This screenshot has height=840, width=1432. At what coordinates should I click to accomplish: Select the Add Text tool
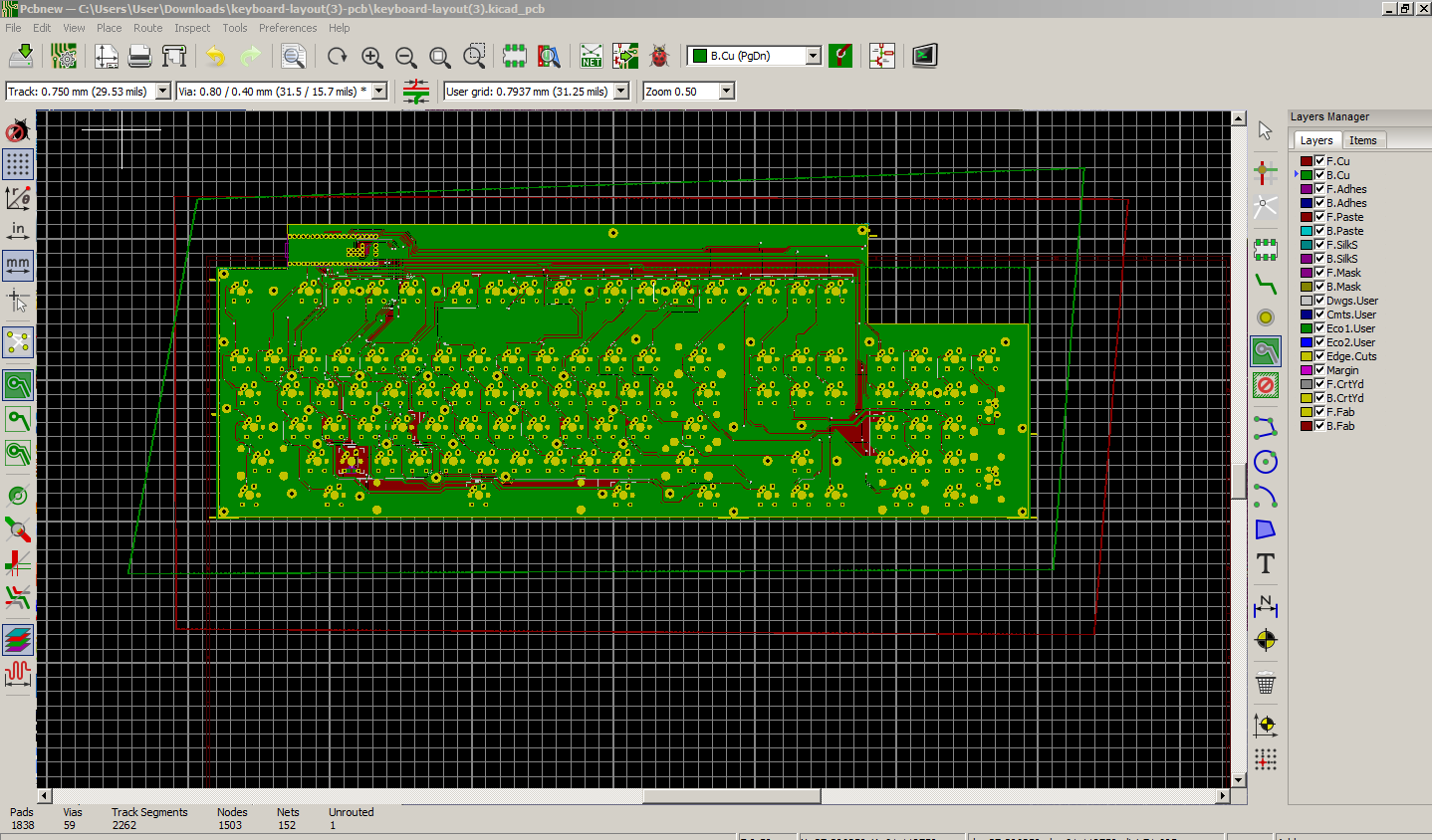[1265, 564]
